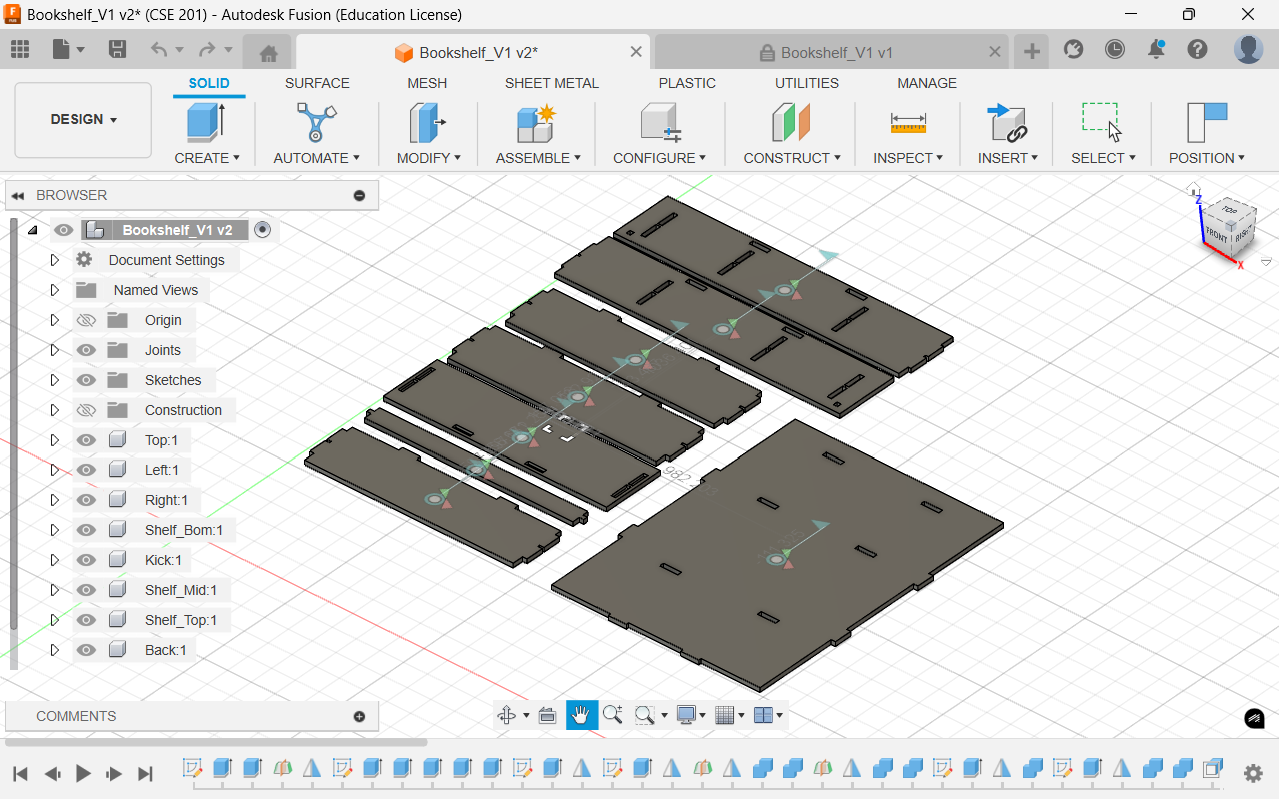
Task: Hide the Left:1 component
Action: [86, 470]
